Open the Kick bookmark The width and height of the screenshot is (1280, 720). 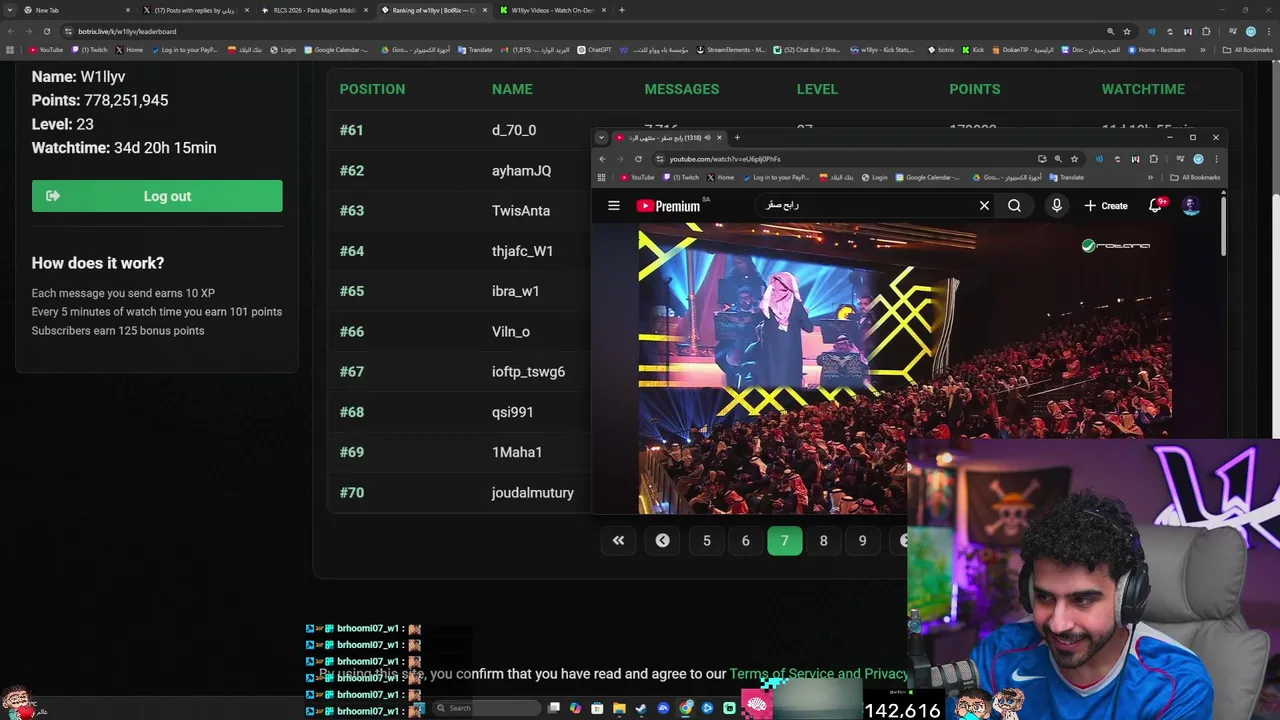point(973,50)
